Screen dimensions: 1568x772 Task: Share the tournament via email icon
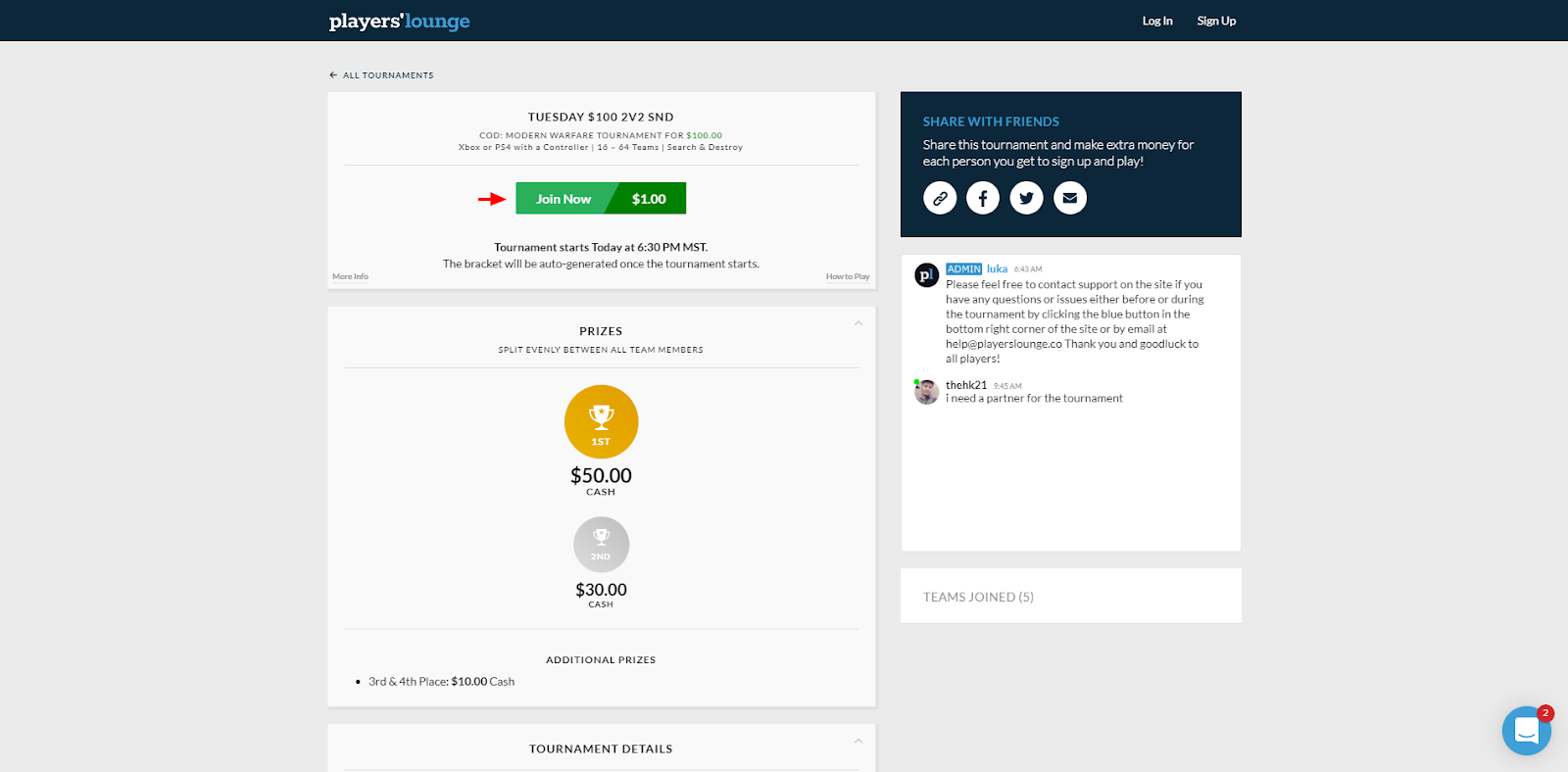click(1070, 198)
